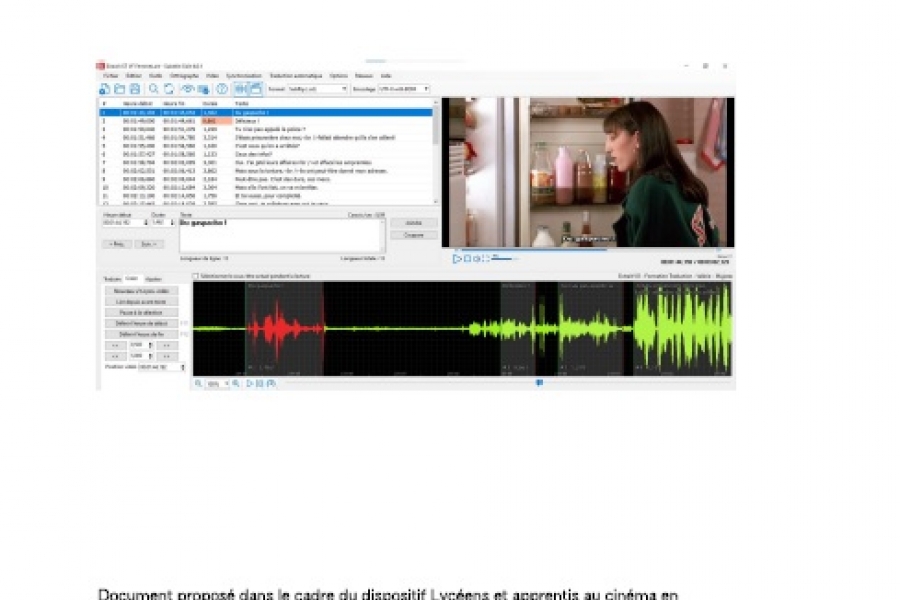Image resolution: width=900 pixels, height=600 pixels.
Task: Click the Suiv. next subtitle button
Action: click(147, 243)
